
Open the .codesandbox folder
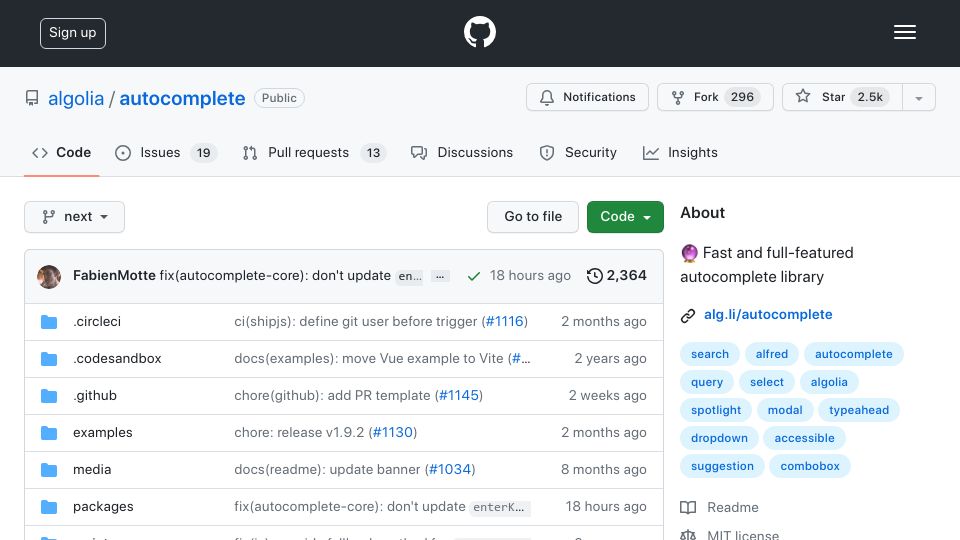click(117, 358)
